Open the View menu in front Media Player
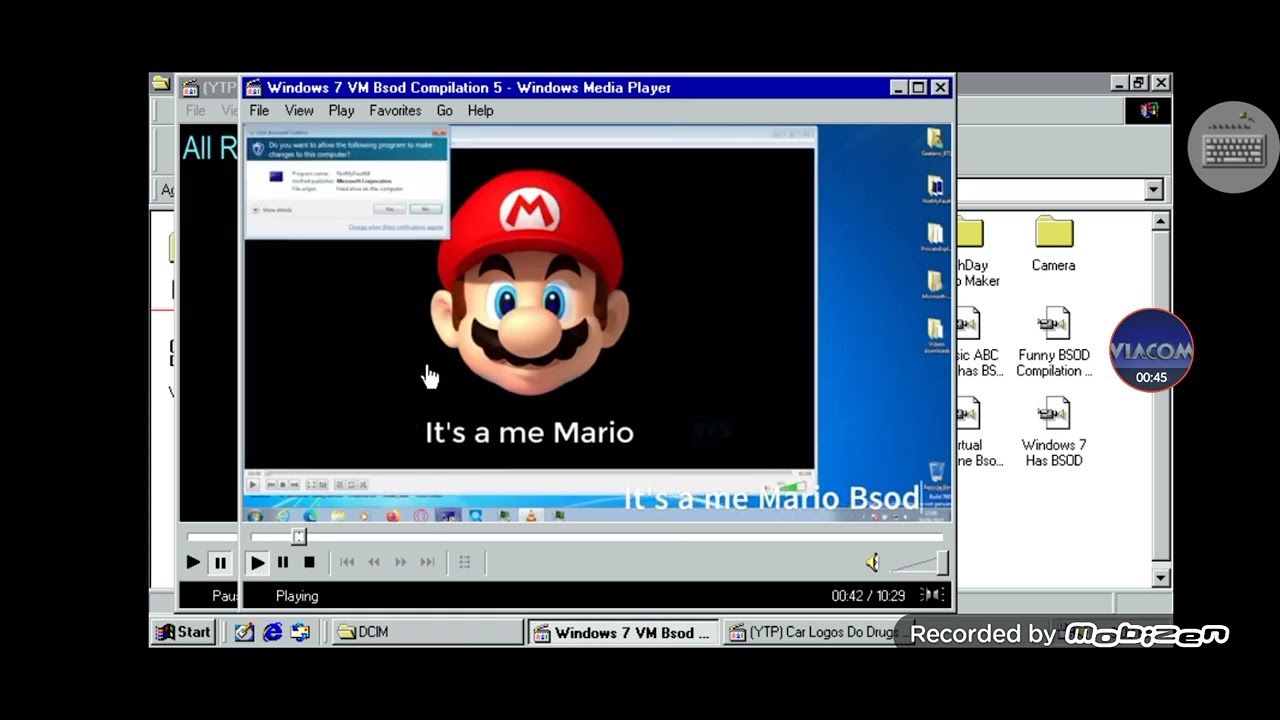The image size is (1280, 720). coord(299,111)
